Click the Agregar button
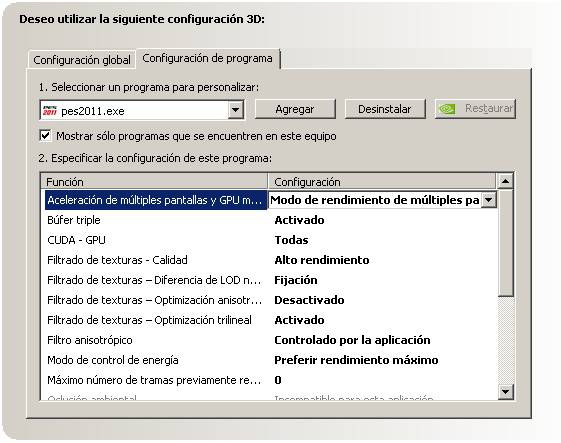Viewport: 561px width, 443px height. click(295, 109)
